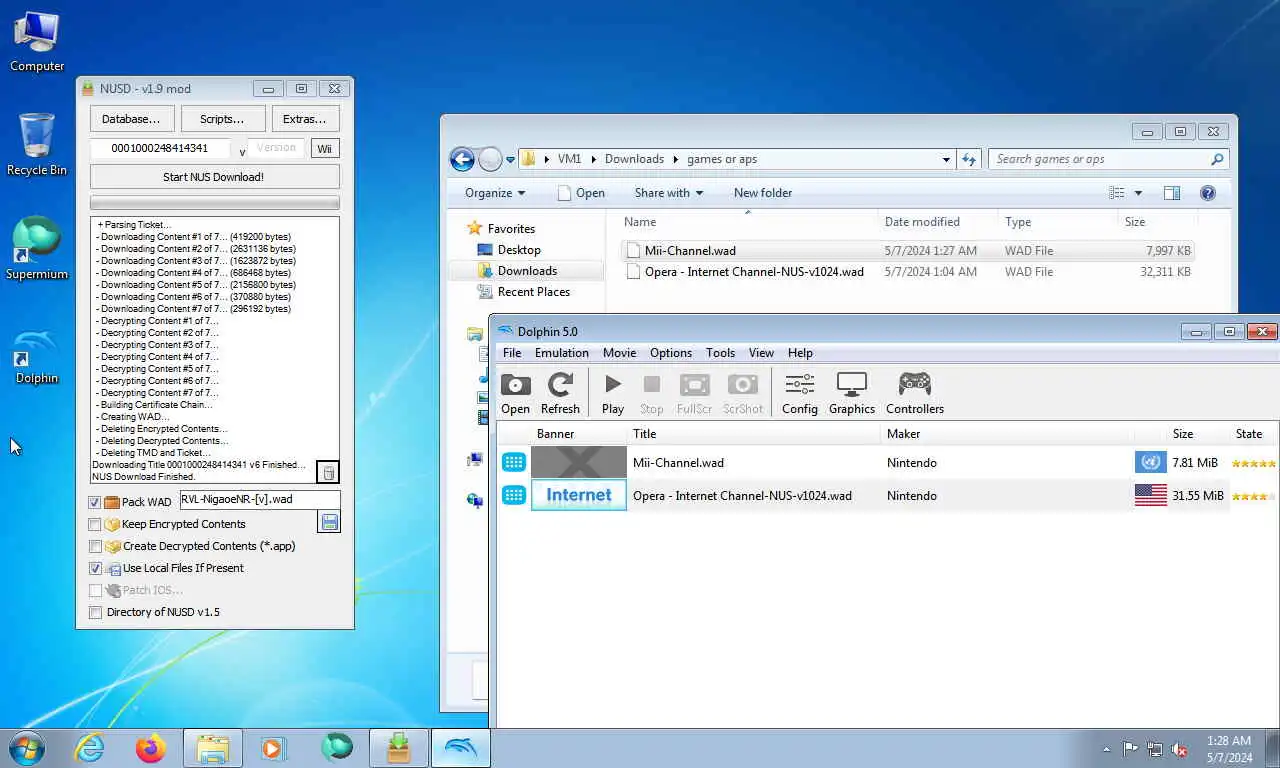Launch Firefox from the taskbar
The height and width of the screenshot is (768, 1280).
(151, 748)
